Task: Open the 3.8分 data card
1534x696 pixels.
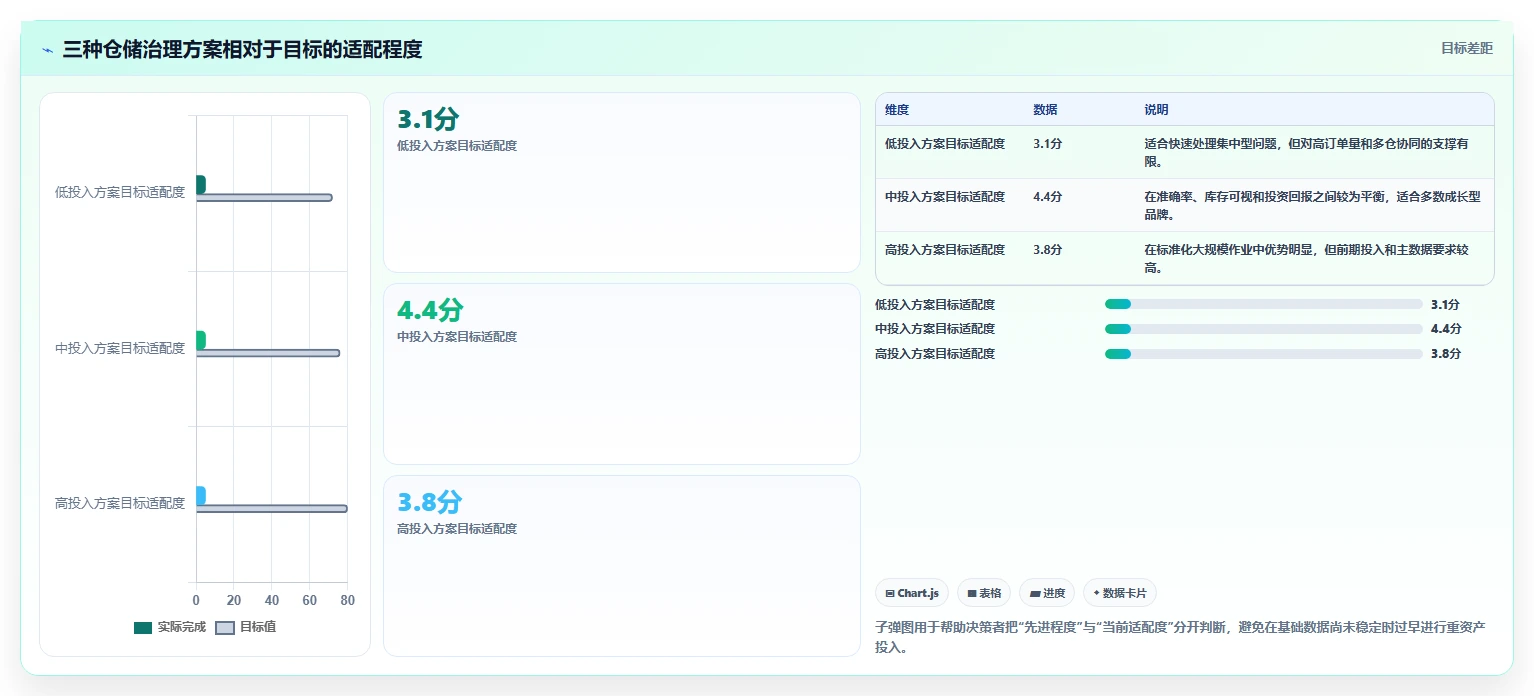Action: (x=621, y=566)
